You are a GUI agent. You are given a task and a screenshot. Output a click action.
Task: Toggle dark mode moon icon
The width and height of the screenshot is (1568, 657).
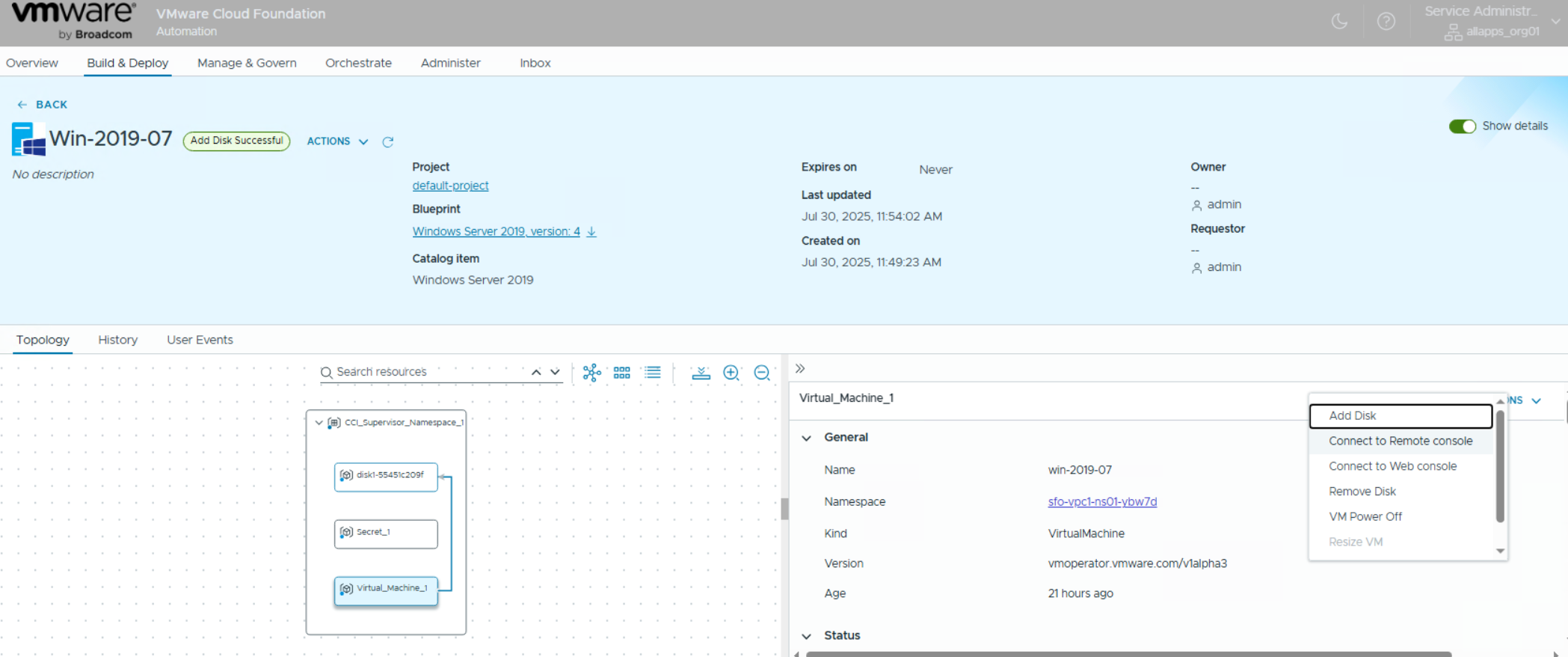(1339, 22)
